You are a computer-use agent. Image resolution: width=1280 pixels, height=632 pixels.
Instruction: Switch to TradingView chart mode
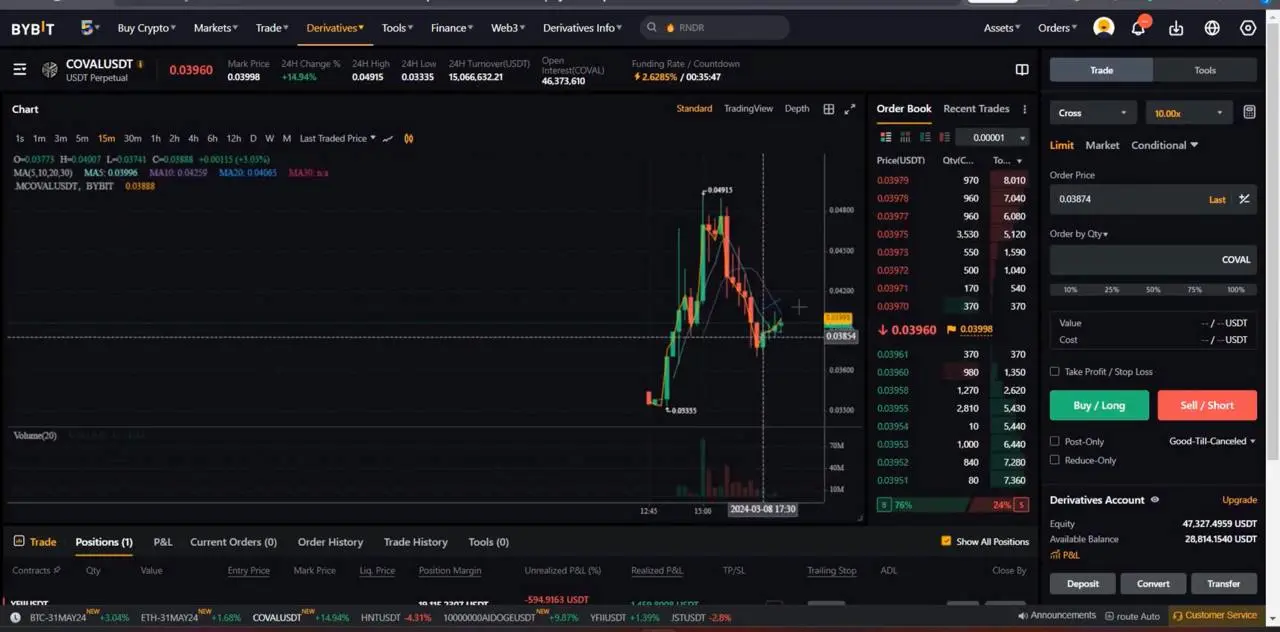tap(748, 109)
